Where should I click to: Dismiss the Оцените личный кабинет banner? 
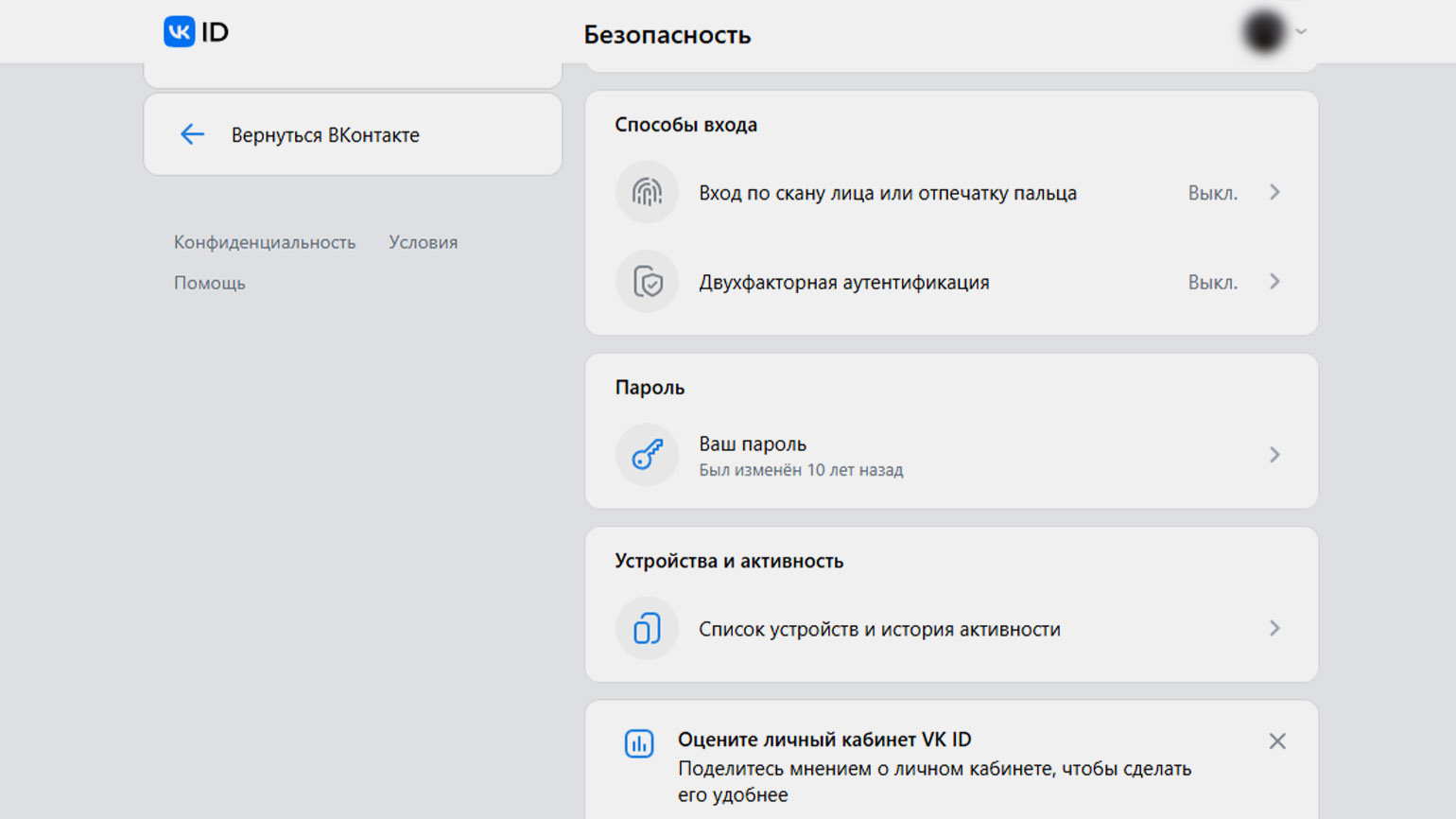tap(1277, 741)
